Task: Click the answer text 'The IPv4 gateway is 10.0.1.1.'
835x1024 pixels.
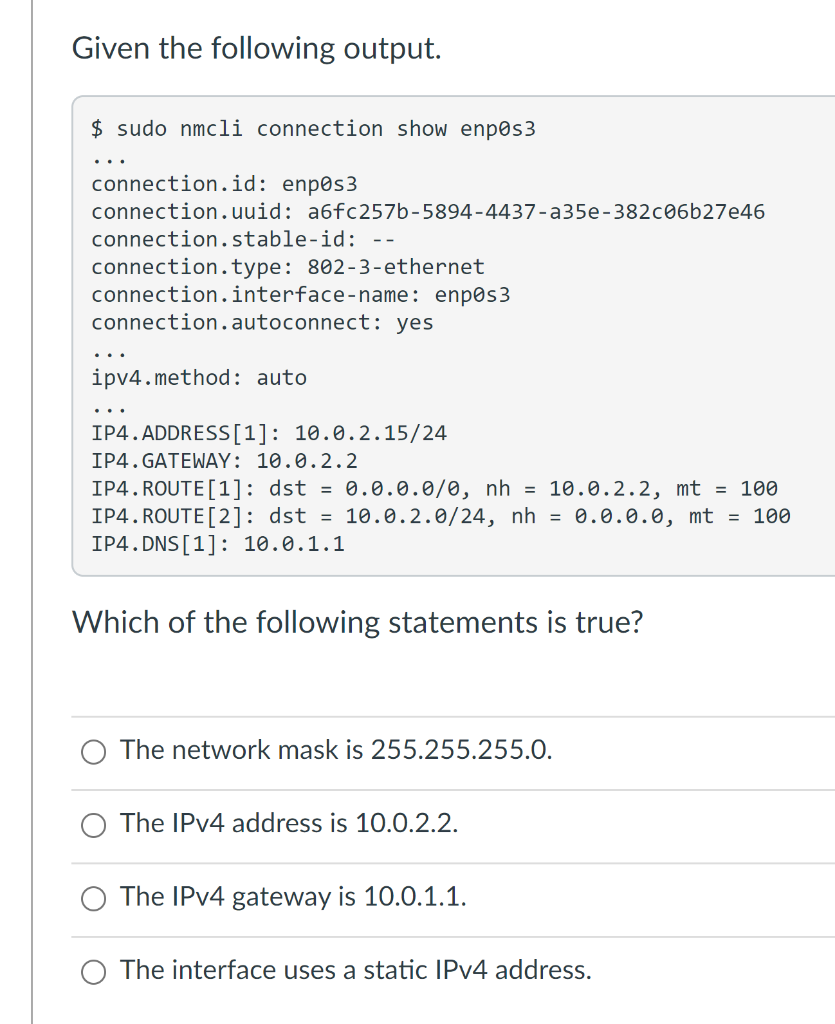Action: (293, 897)
